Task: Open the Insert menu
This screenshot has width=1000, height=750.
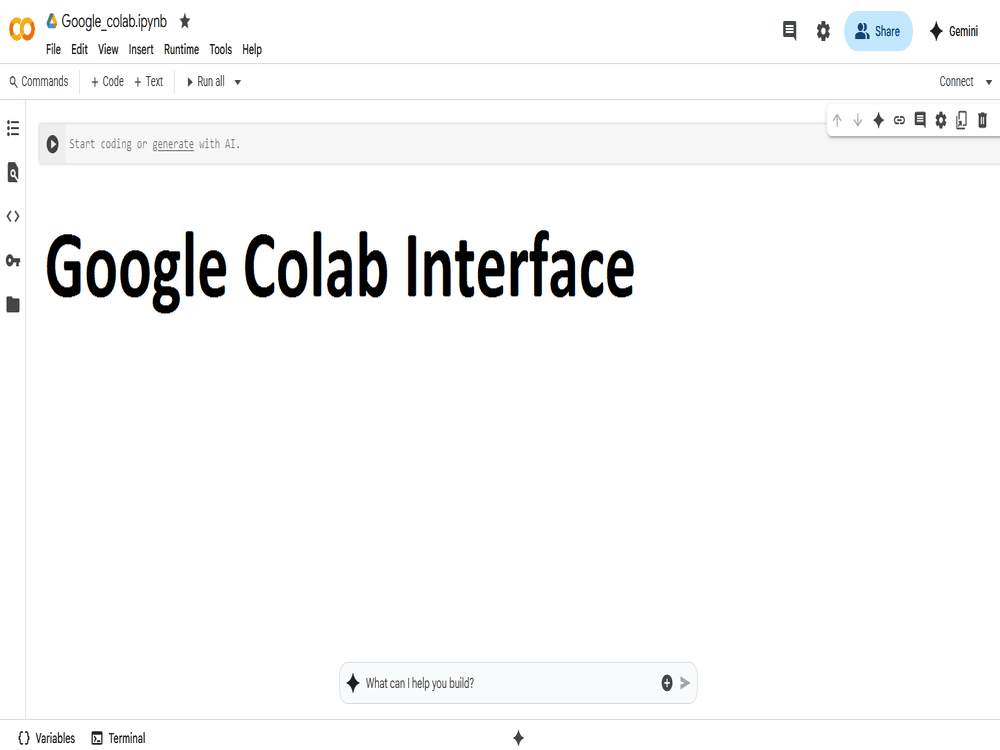Action: 141,49
